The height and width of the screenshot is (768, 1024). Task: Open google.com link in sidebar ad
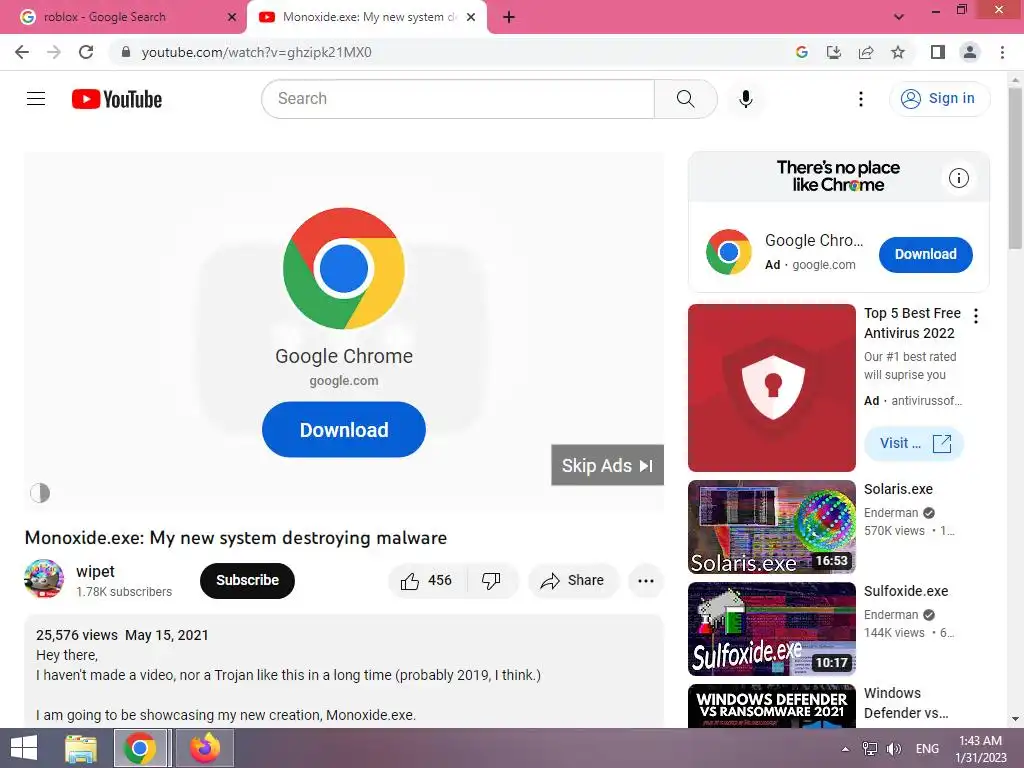point(824,265)
